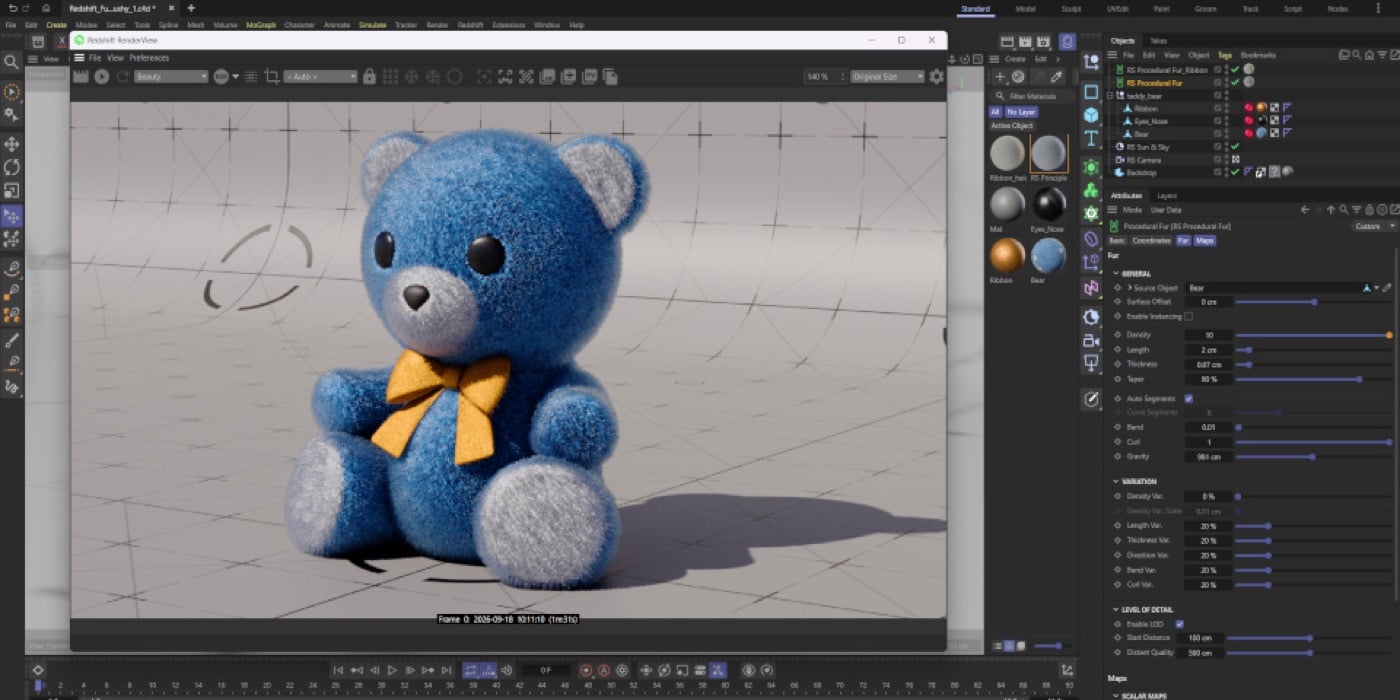Viewport: 1400px width, 700px height.
Task: Open the Coordinates attribute tab
Action: 1152,241
